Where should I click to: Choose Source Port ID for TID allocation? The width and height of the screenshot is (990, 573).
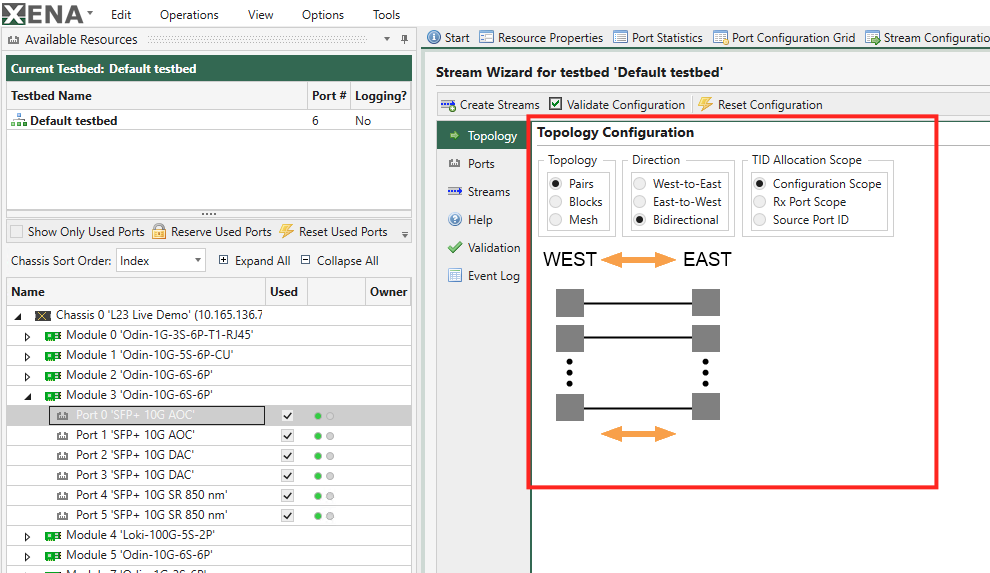point(760,220)
